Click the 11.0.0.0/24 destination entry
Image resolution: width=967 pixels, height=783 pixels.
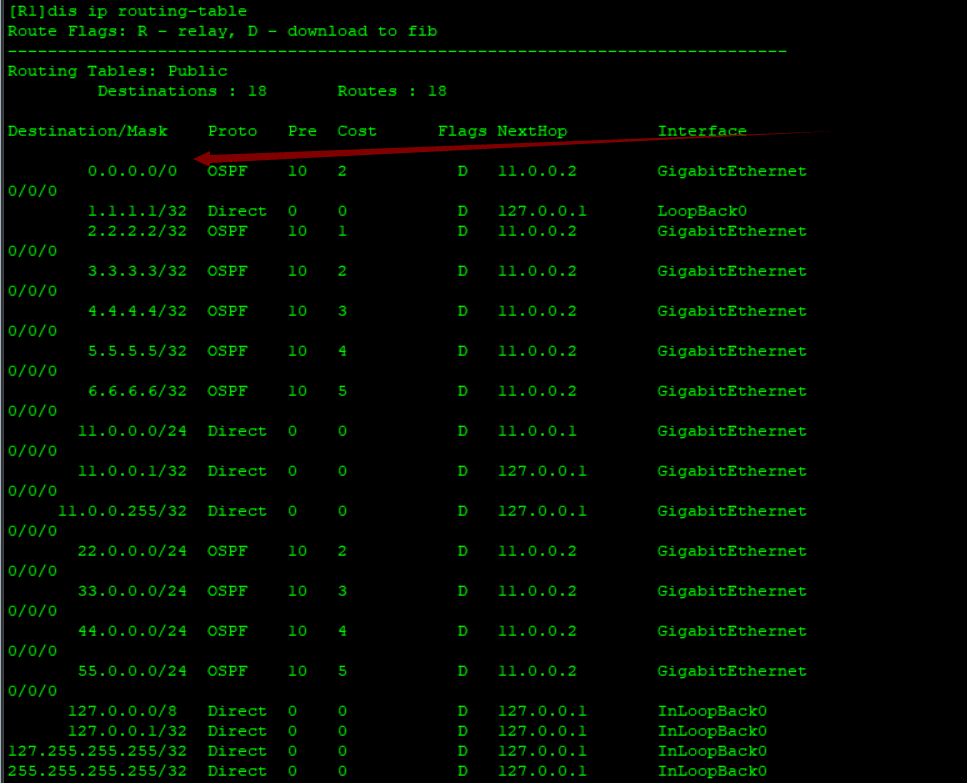132,432
